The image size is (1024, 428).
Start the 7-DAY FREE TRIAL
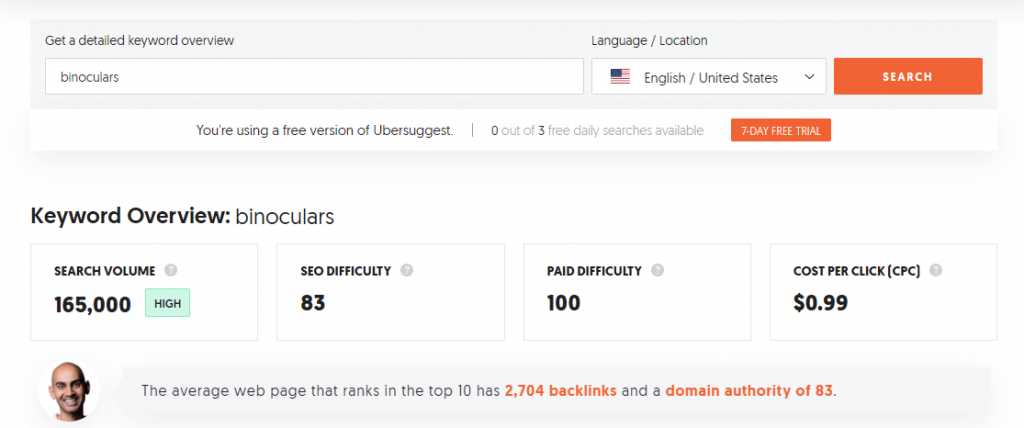780,131
